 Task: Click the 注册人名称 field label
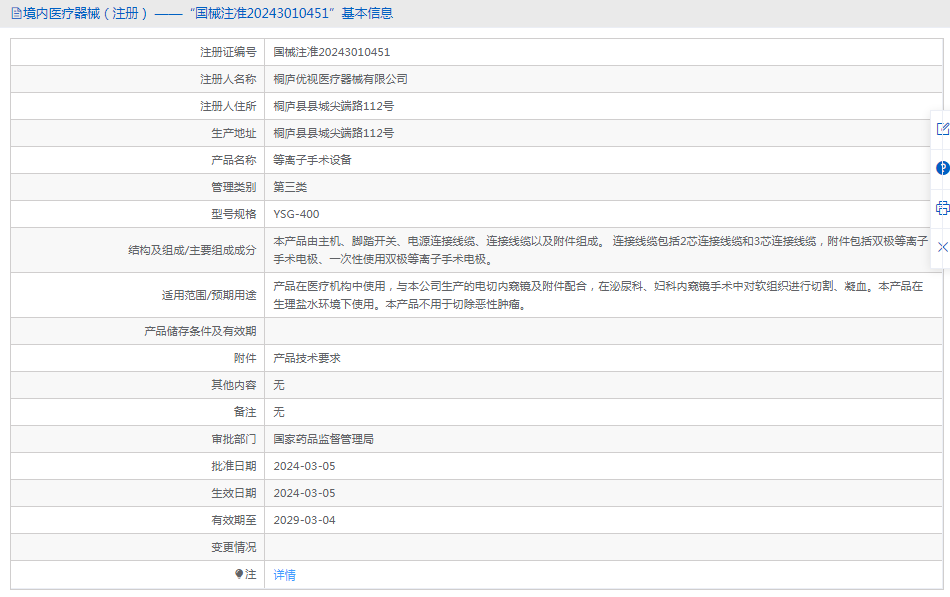pos(228,79)
